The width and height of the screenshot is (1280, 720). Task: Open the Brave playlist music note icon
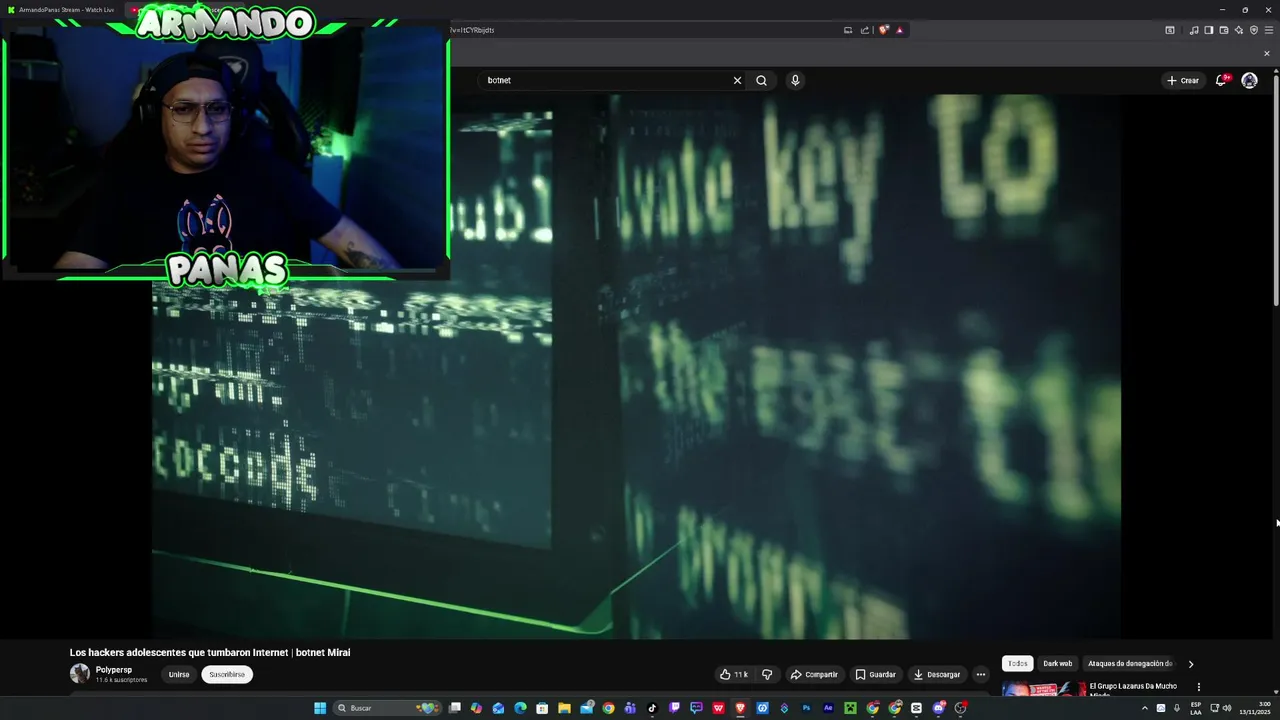[x=1194, y=30]
